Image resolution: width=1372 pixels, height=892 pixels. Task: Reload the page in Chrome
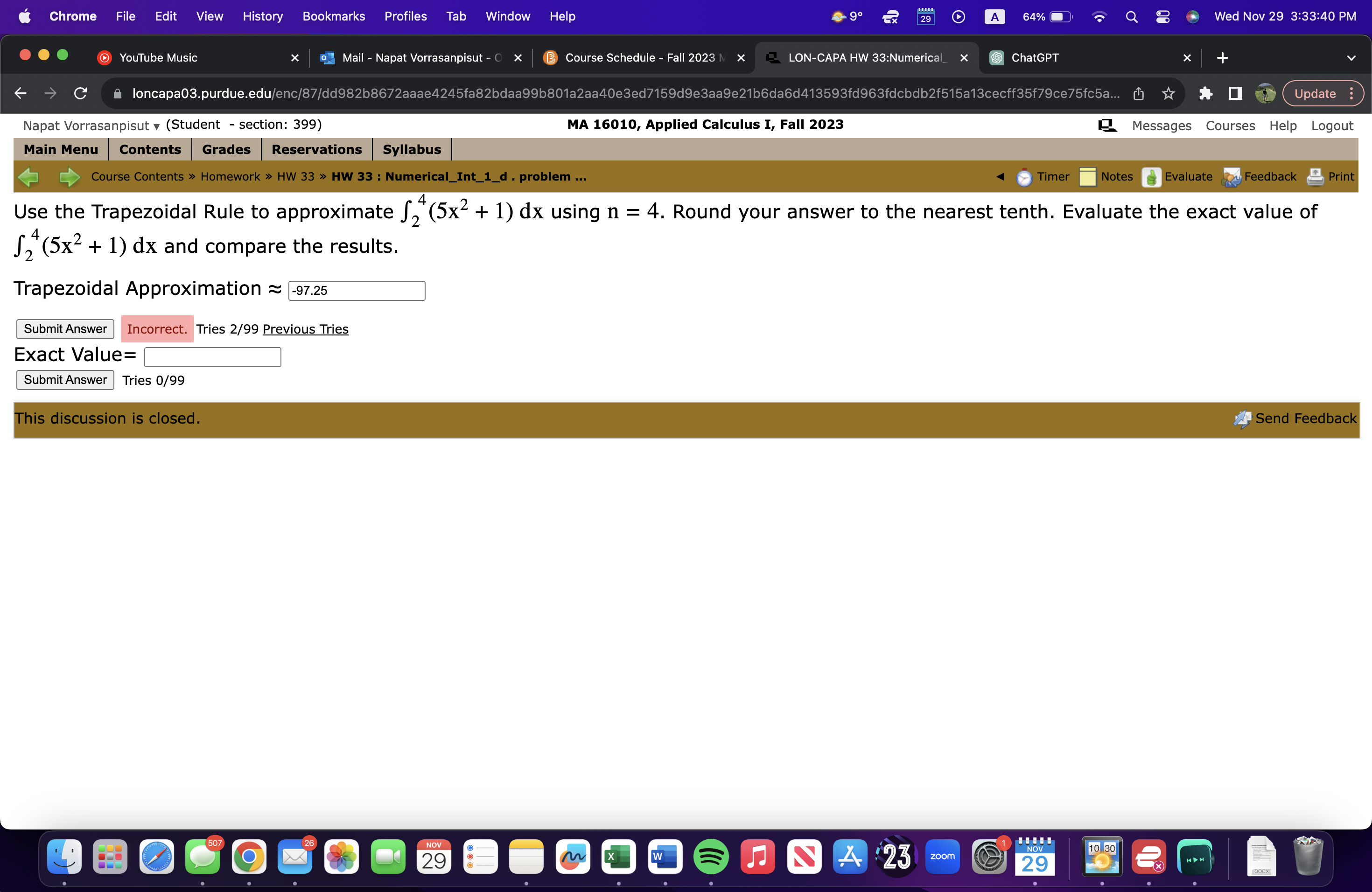80,93
